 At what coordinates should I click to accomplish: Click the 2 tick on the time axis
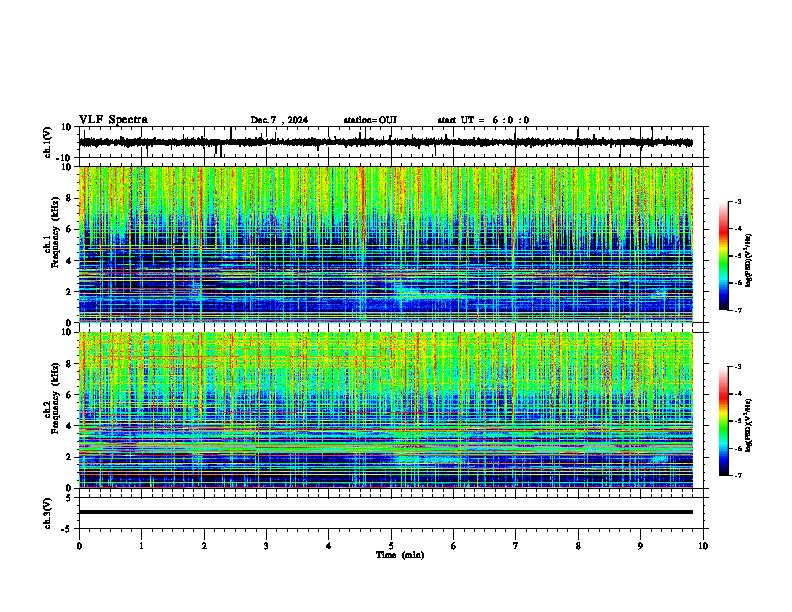point(204,546)
